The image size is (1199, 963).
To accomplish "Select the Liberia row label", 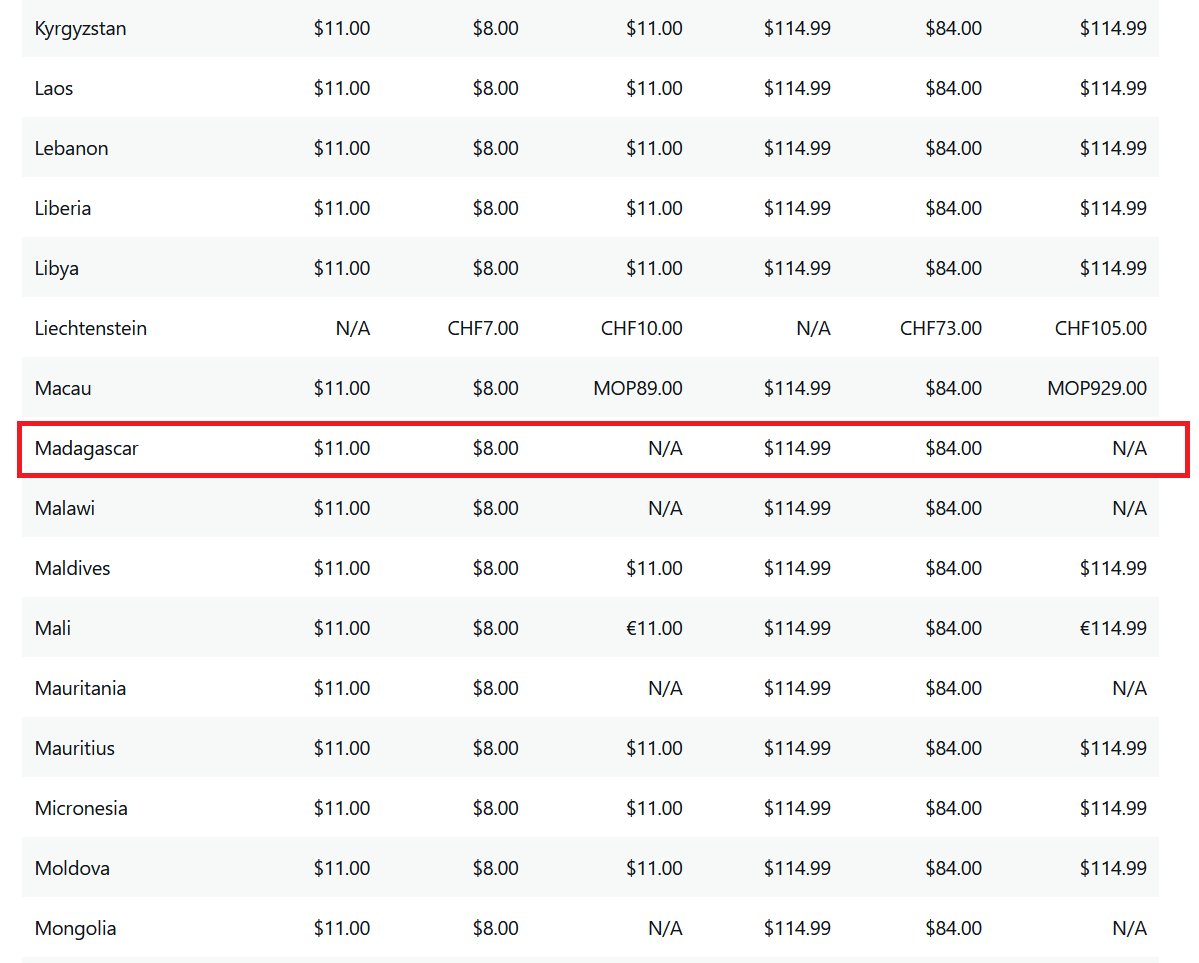I will click(x=63, y=208).
